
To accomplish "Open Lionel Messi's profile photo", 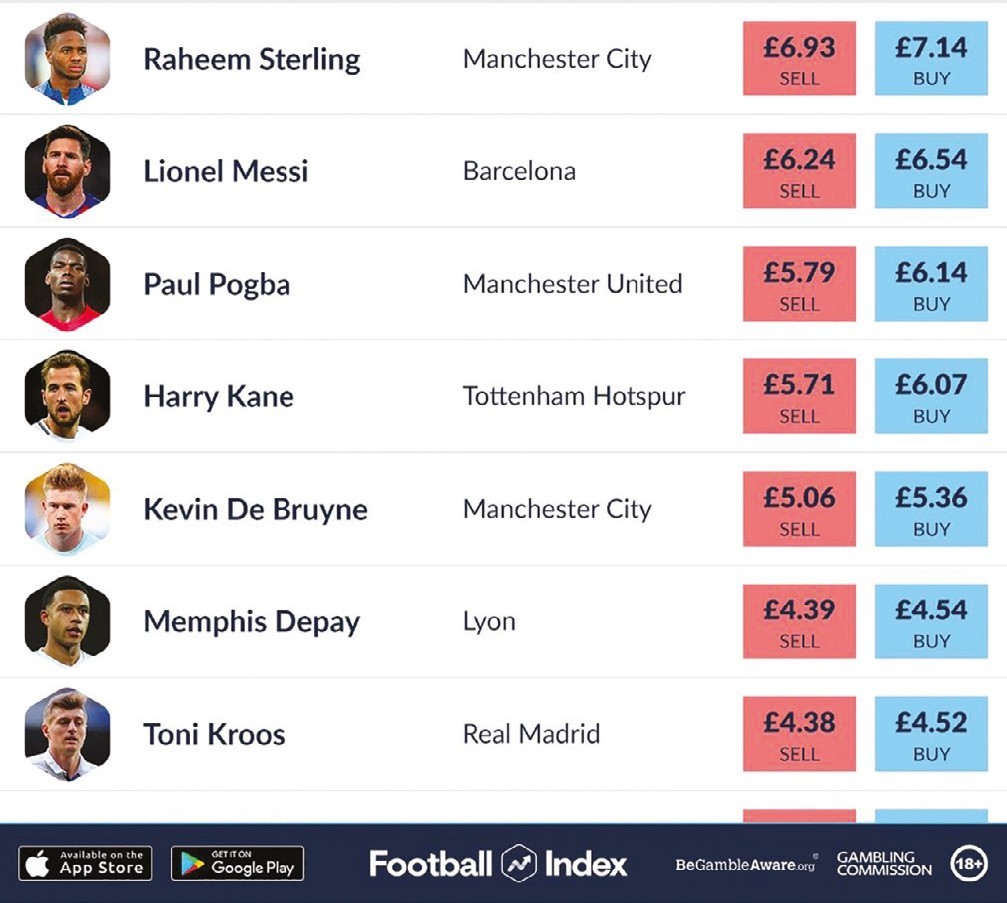I will point(67,171).
